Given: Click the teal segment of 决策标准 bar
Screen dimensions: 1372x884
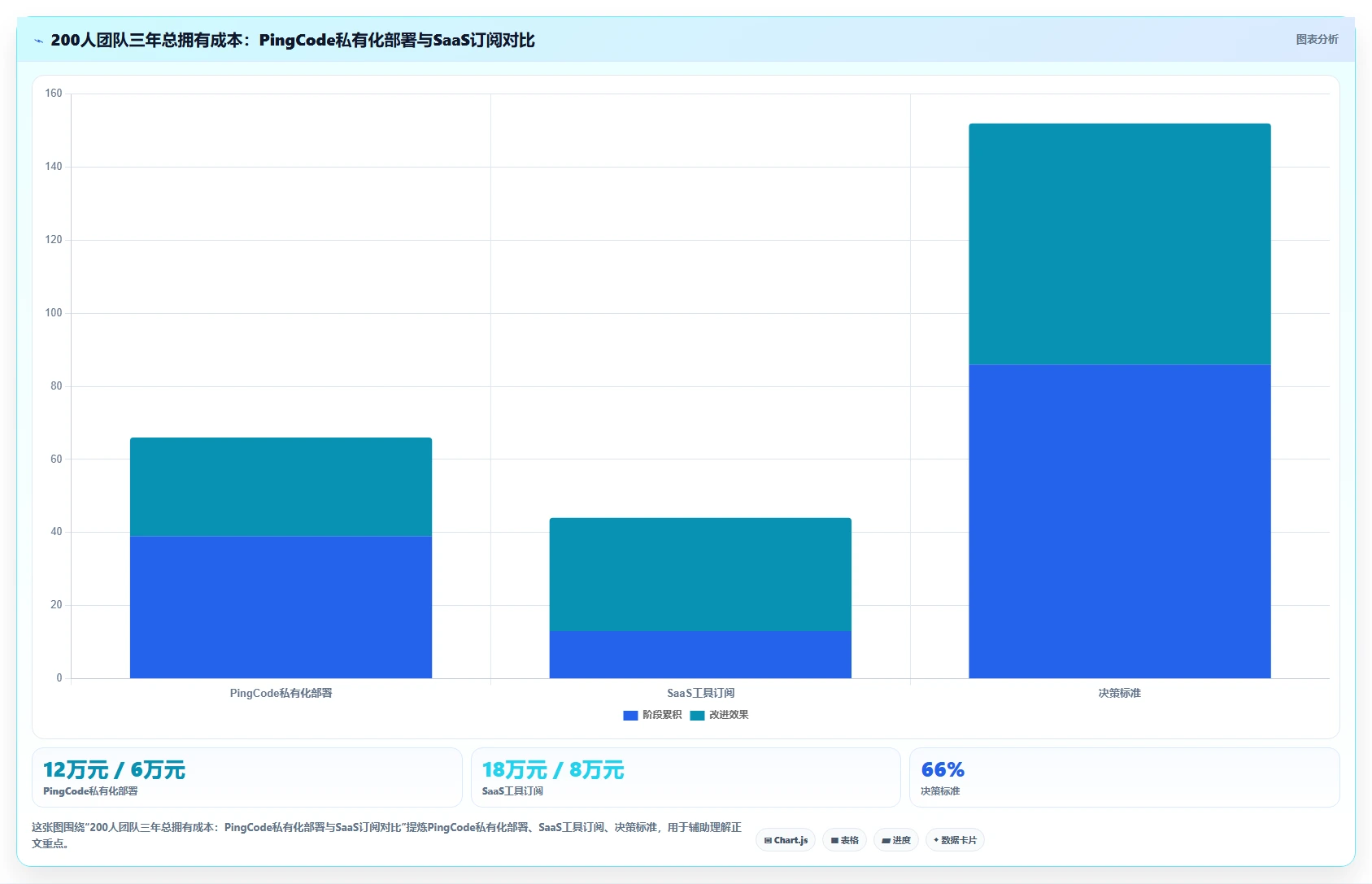Looking at the screenshot, I should click(1120, 244).
